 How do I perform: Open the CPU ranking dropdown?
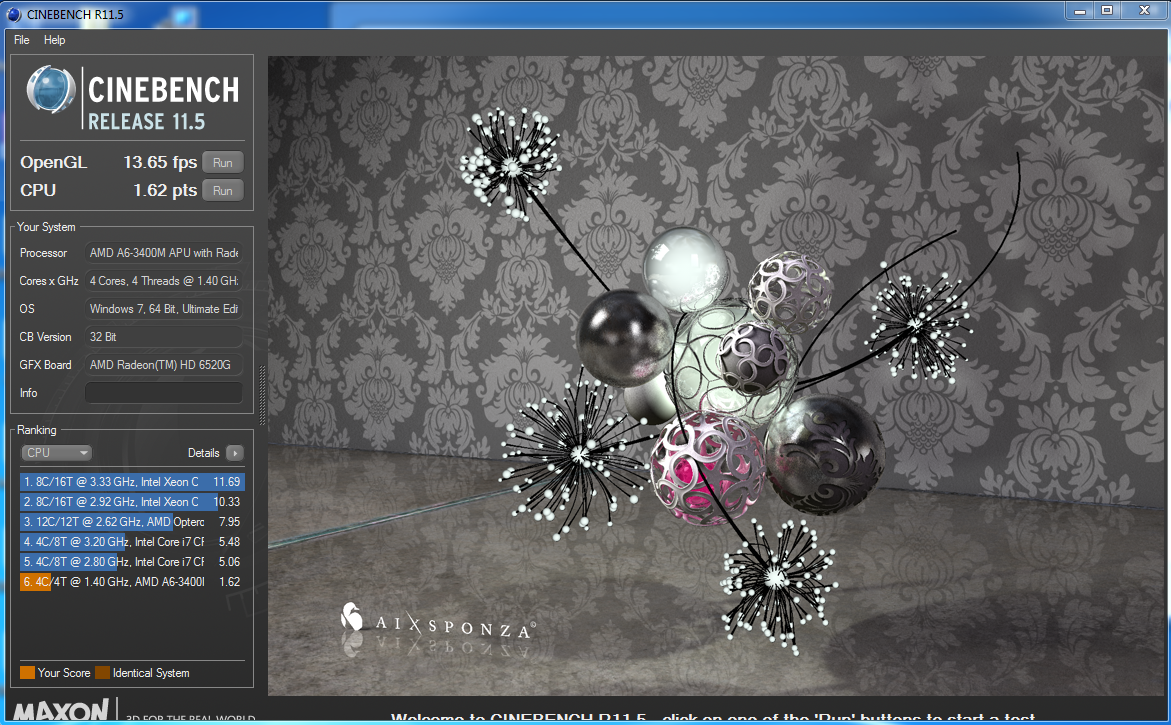56,453
